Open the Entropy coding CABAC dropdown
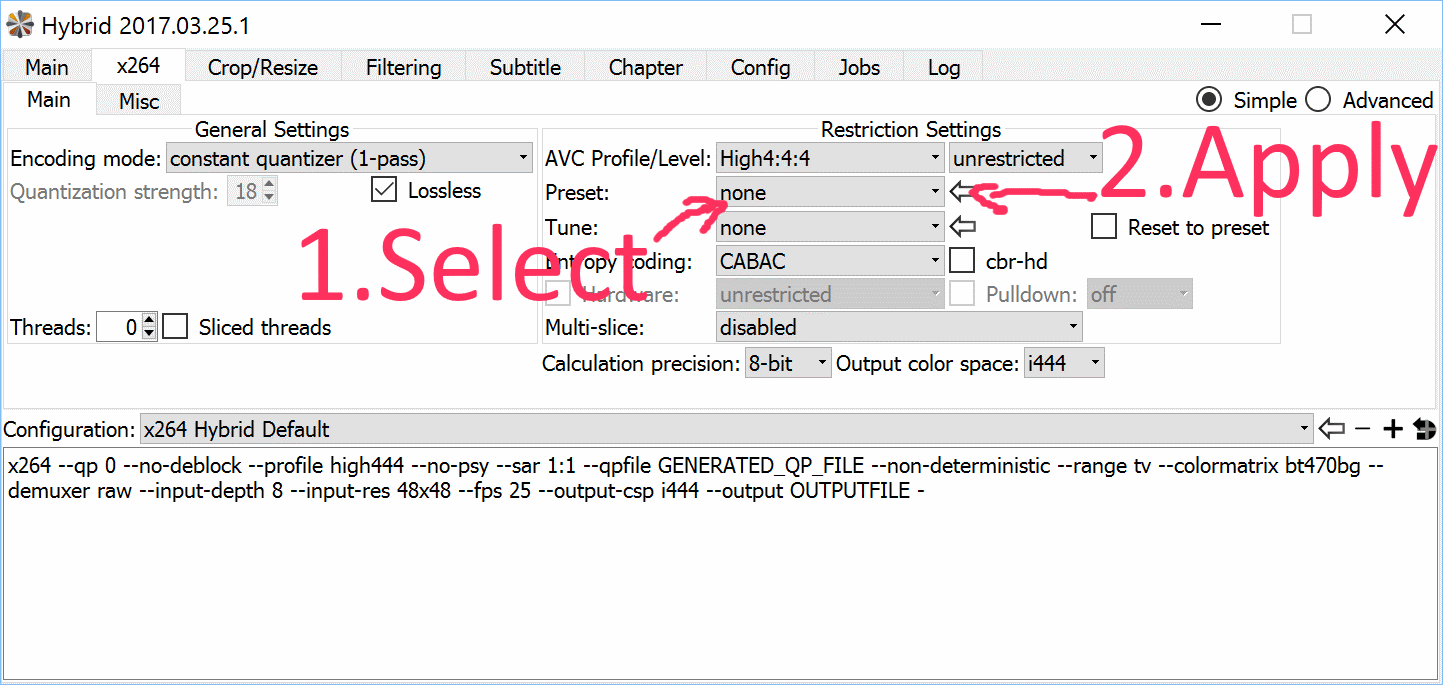Image resolution: width=1443 pixels, height=685 pixels. pos(829,261)
